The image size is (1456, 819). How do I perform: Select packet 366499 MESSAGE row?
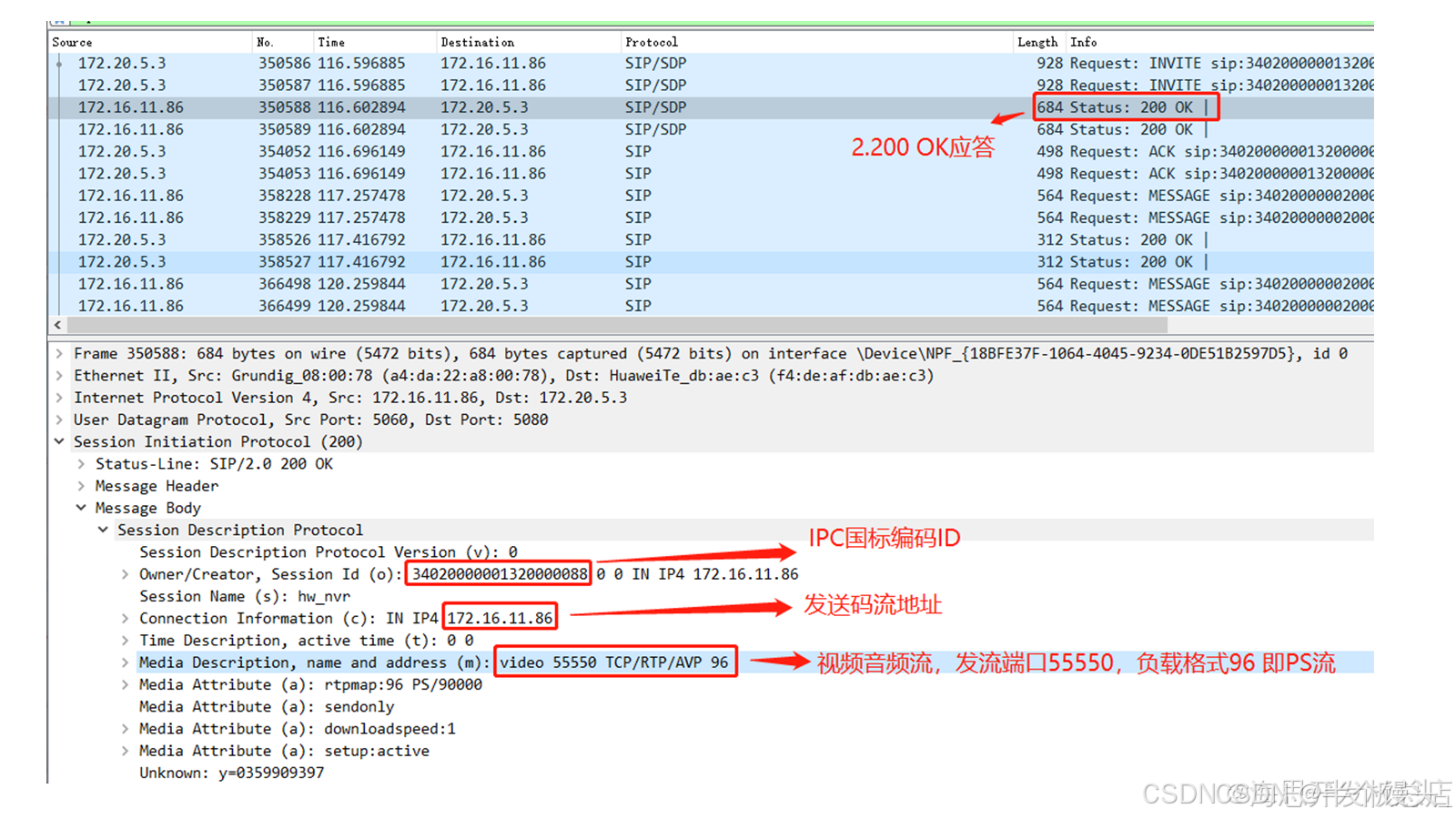coord(711,306)
